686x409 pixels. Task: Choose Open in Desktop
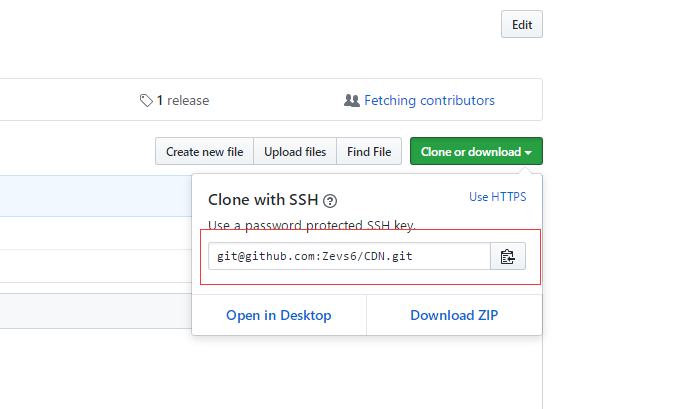(x=279, y=315)
